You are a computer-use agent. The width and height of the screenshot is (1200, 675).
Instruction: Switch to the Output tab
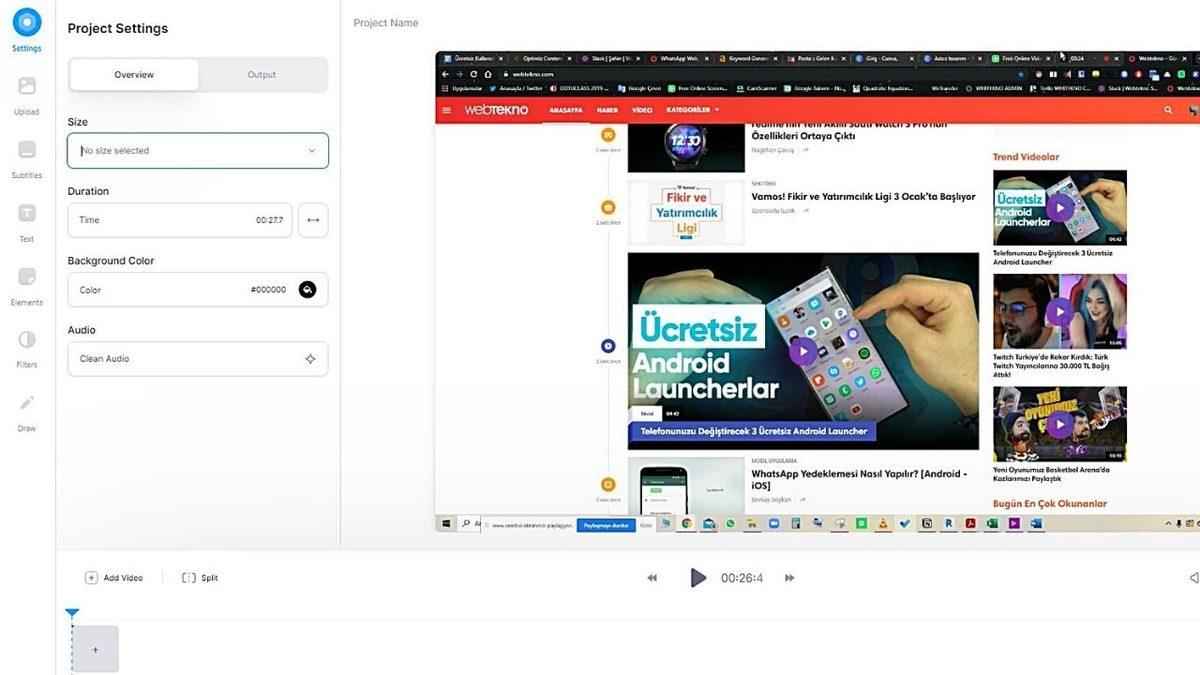pos(261,74)
